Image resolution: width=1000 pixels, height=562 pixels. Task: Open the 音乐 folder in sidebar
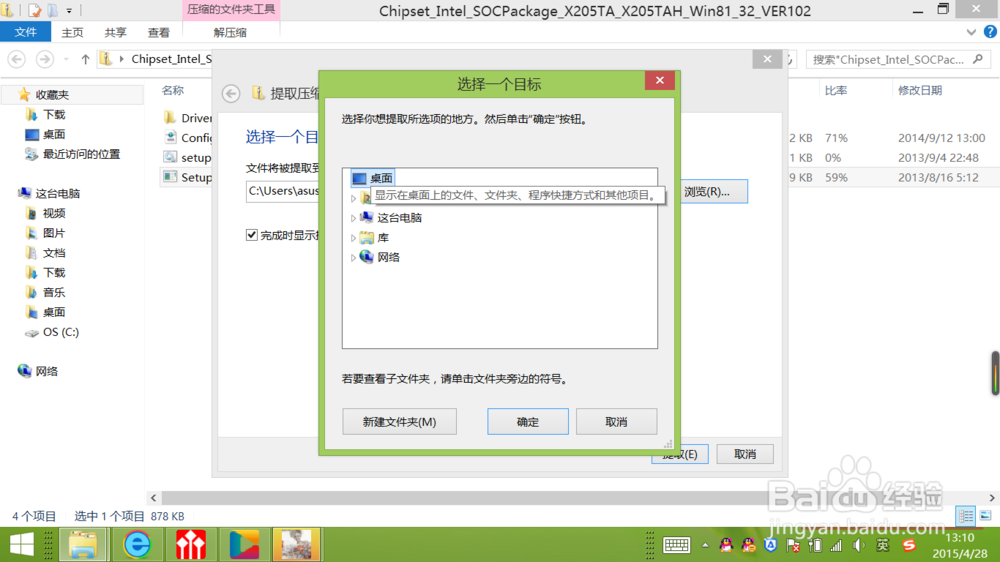54,292
